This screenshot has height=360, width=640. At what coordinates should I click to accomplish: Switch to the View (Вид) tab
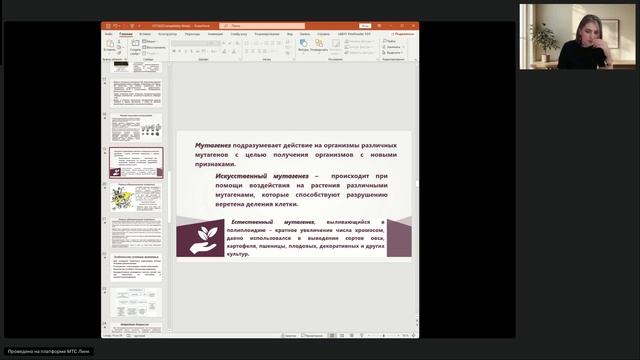290,34
